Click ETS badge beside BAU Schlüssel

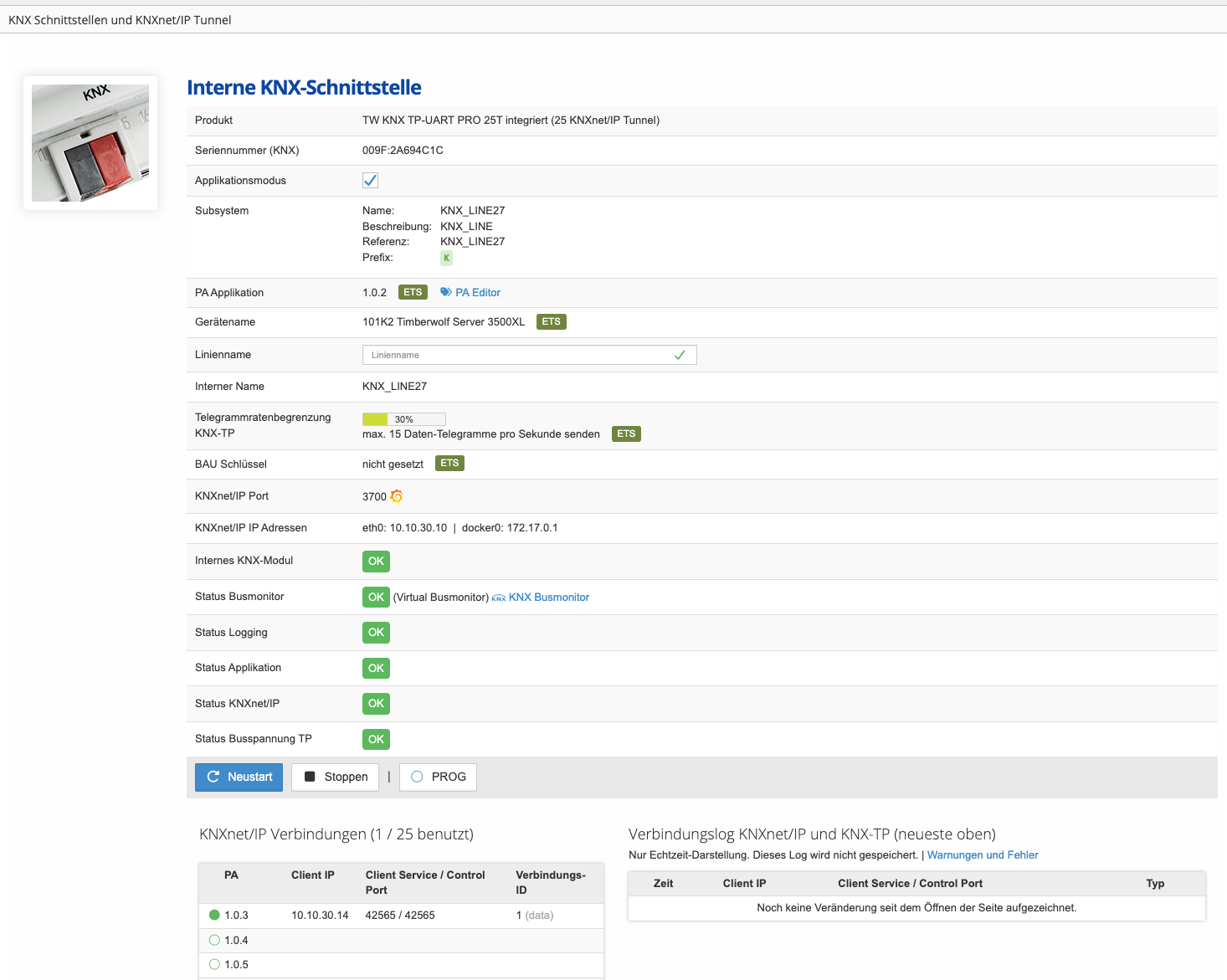click(x=449, y=463)
